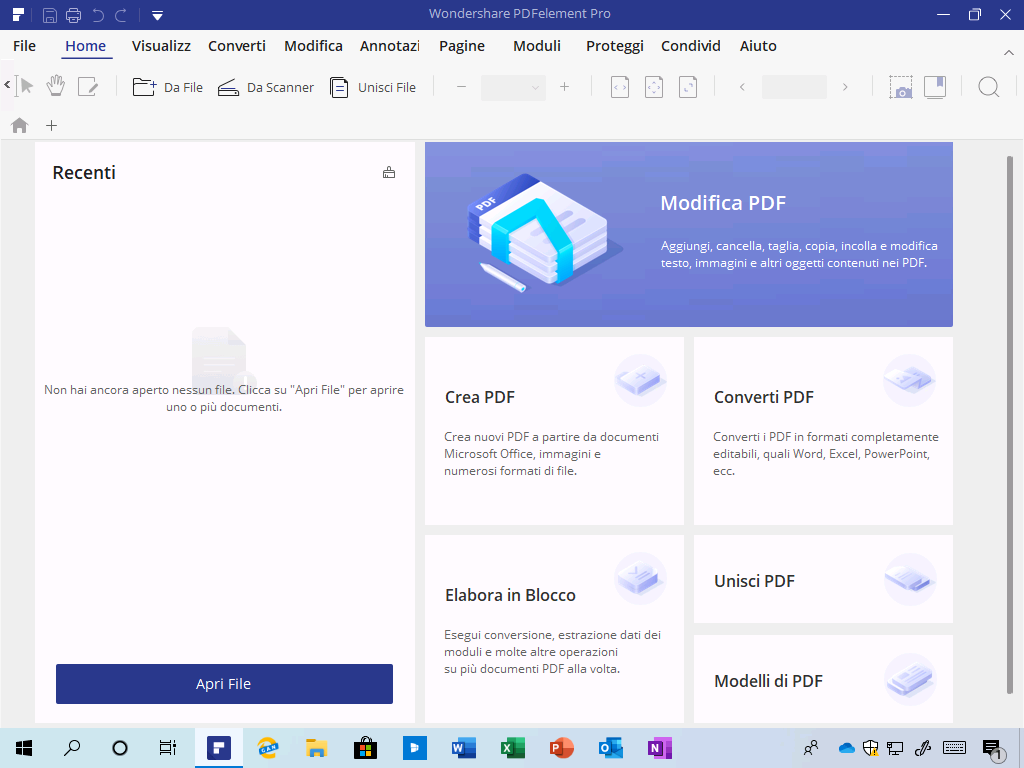Open the Pagine ribbon tab
The height and width of the screenshot is (768, 1024).
(x=462, y=46)
